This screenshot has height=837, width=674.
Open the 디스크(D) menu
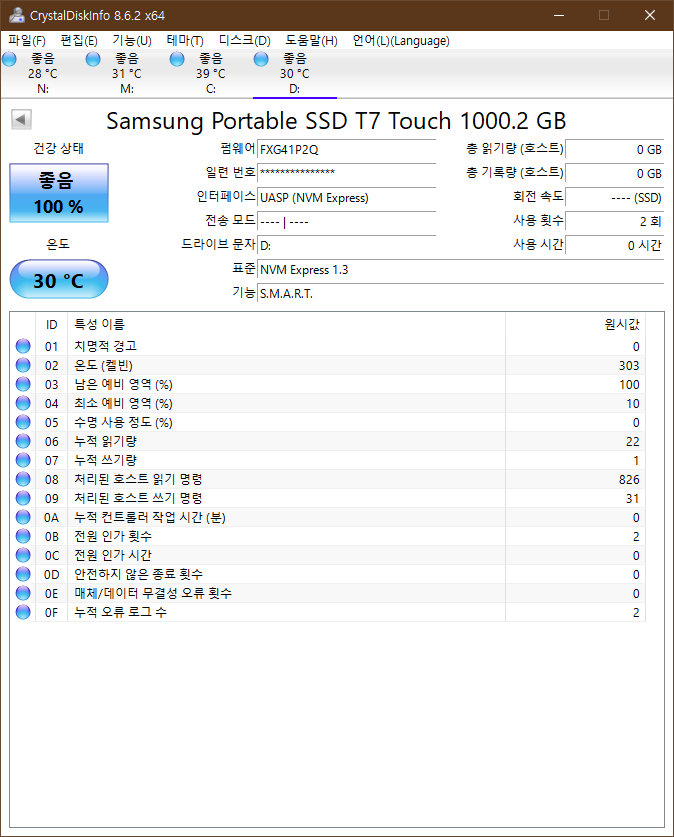click(245, 41)
